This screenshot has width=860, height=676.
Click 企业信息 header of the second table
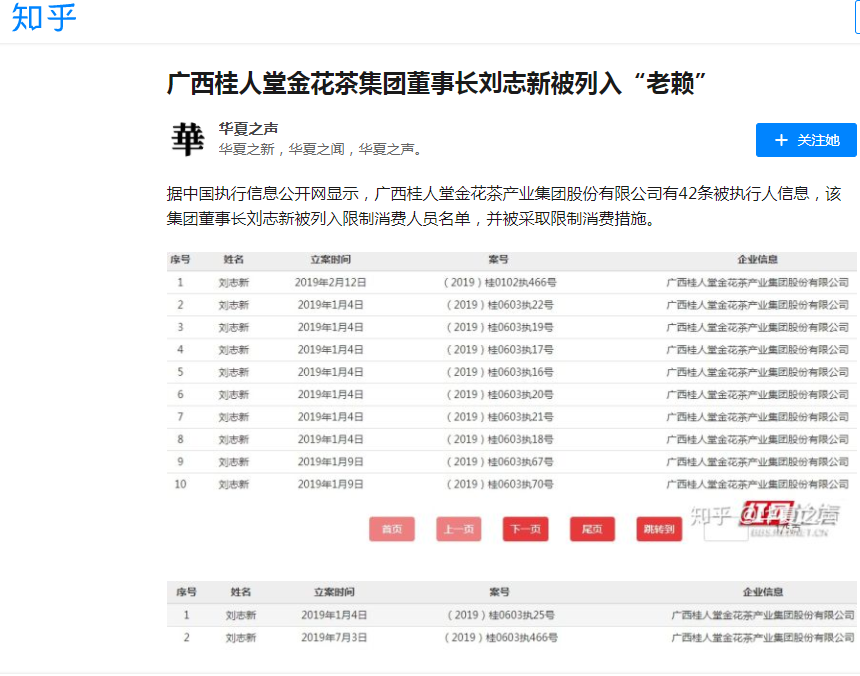pyautogui.click(x=763, y=592)
